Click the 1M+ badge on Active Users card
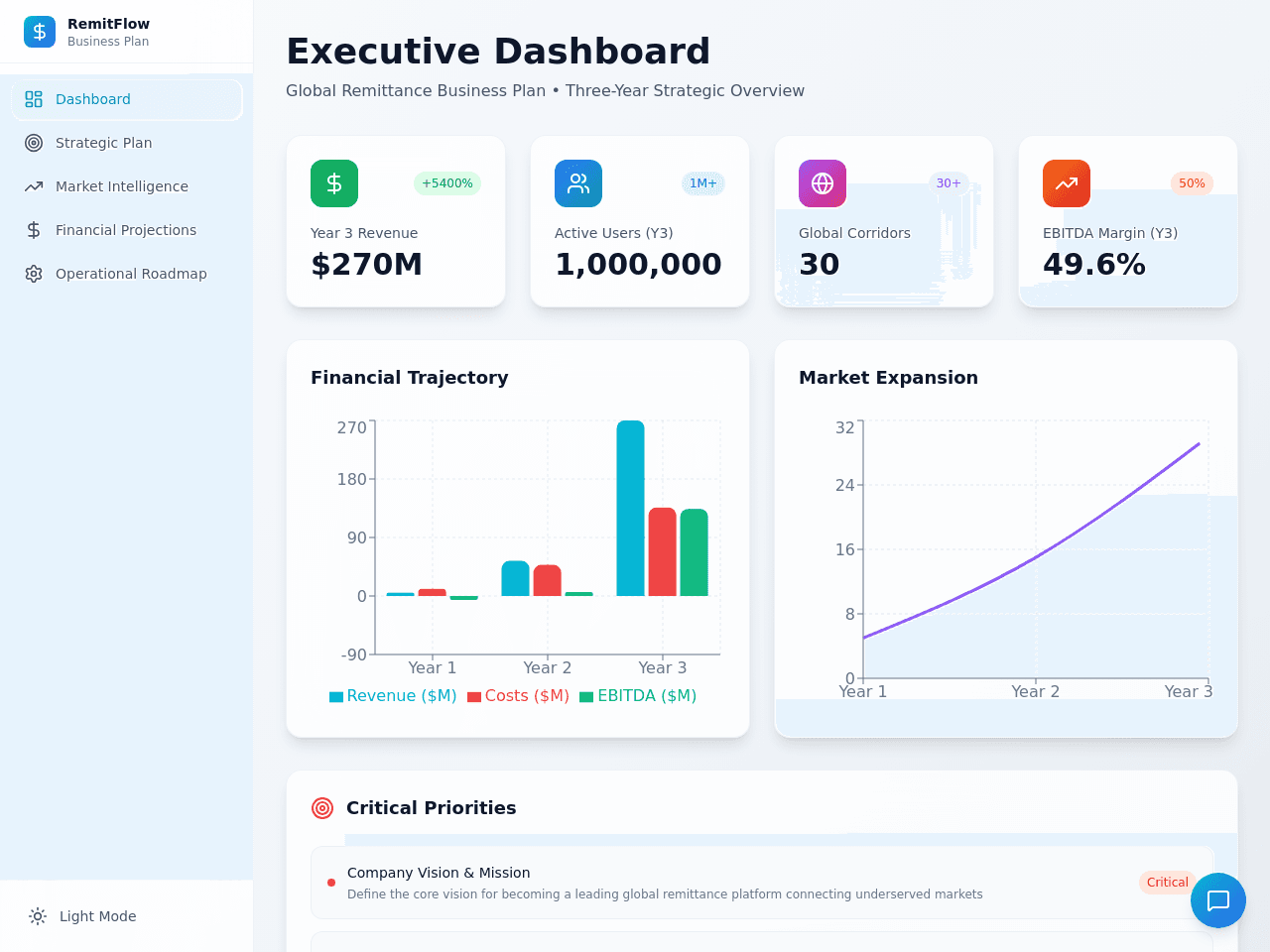Image resolution: width=1270 pixels, height=952 pixels. pyautogui.click(x=703, y=183)
